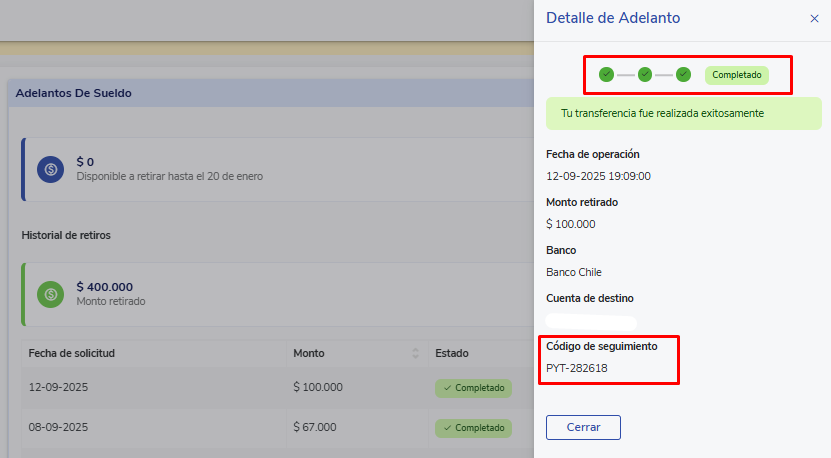The height and width of the screenshot is (458, 831).
Task: Close the Detalle de Adelanto panel with X
Action: [x=814, y=18]
